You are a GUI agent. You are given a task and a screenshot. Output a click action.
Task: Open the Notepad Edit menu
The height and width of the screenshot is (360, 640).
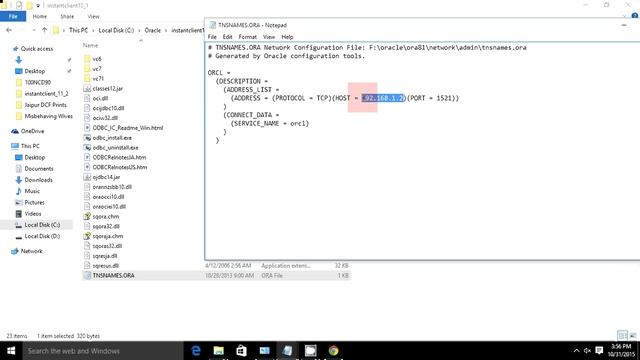(227, 37)
